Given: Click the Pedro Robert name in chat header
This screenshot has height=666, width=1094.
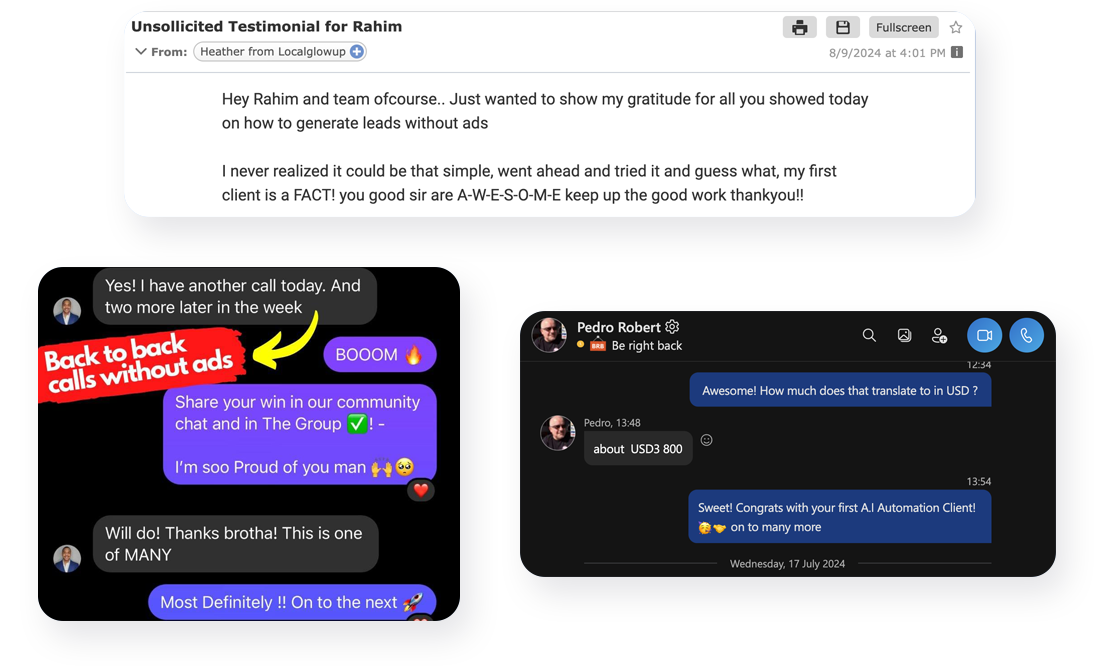Looking at the screenshot, I should [619, 327].
